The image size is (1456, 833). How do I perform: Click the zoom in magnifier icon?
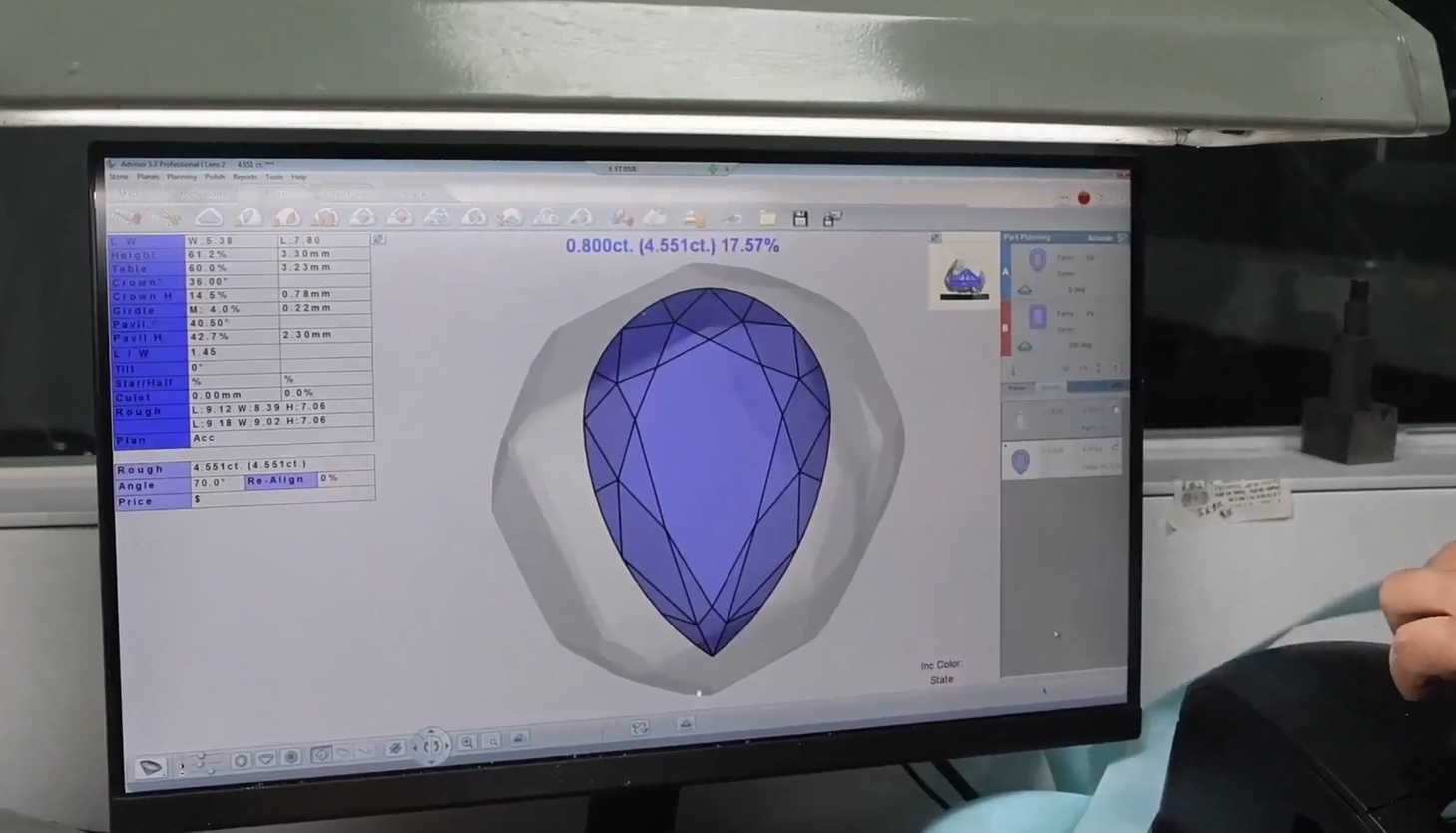coord(467,742)
